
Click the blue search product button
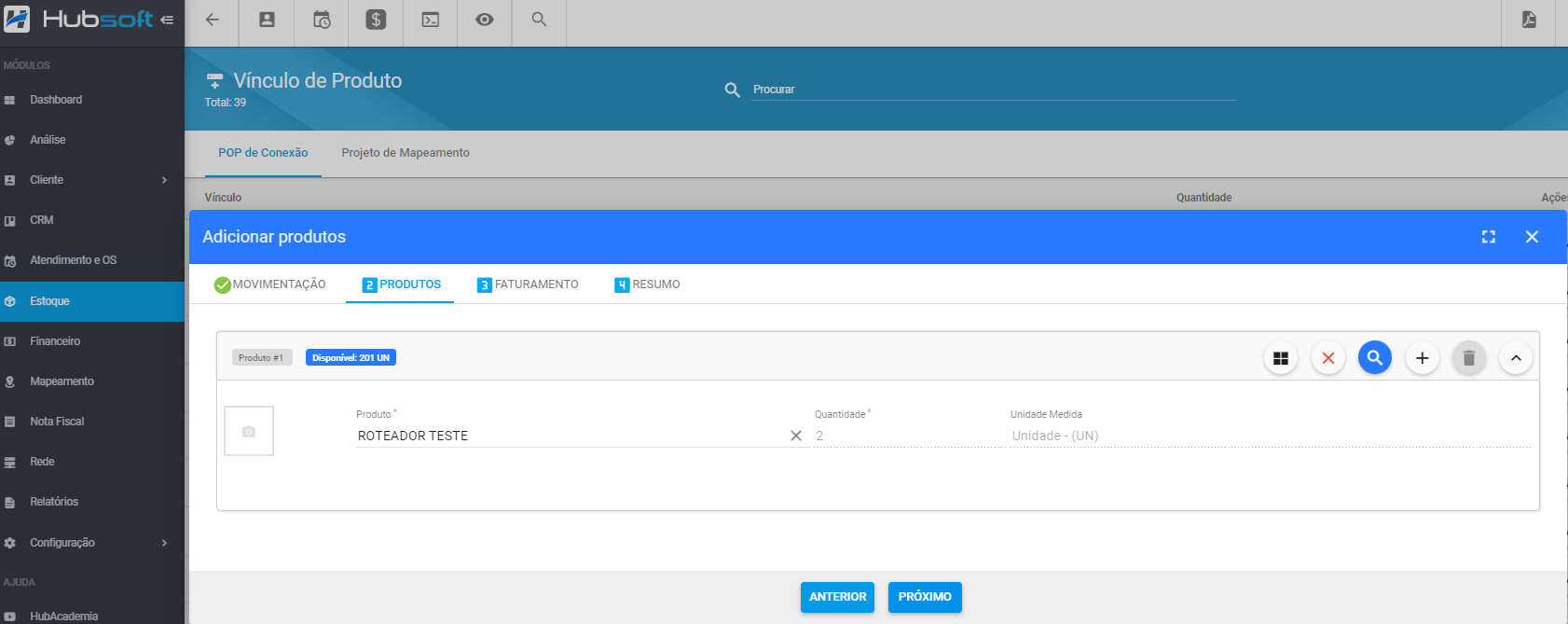[1375, 357]
